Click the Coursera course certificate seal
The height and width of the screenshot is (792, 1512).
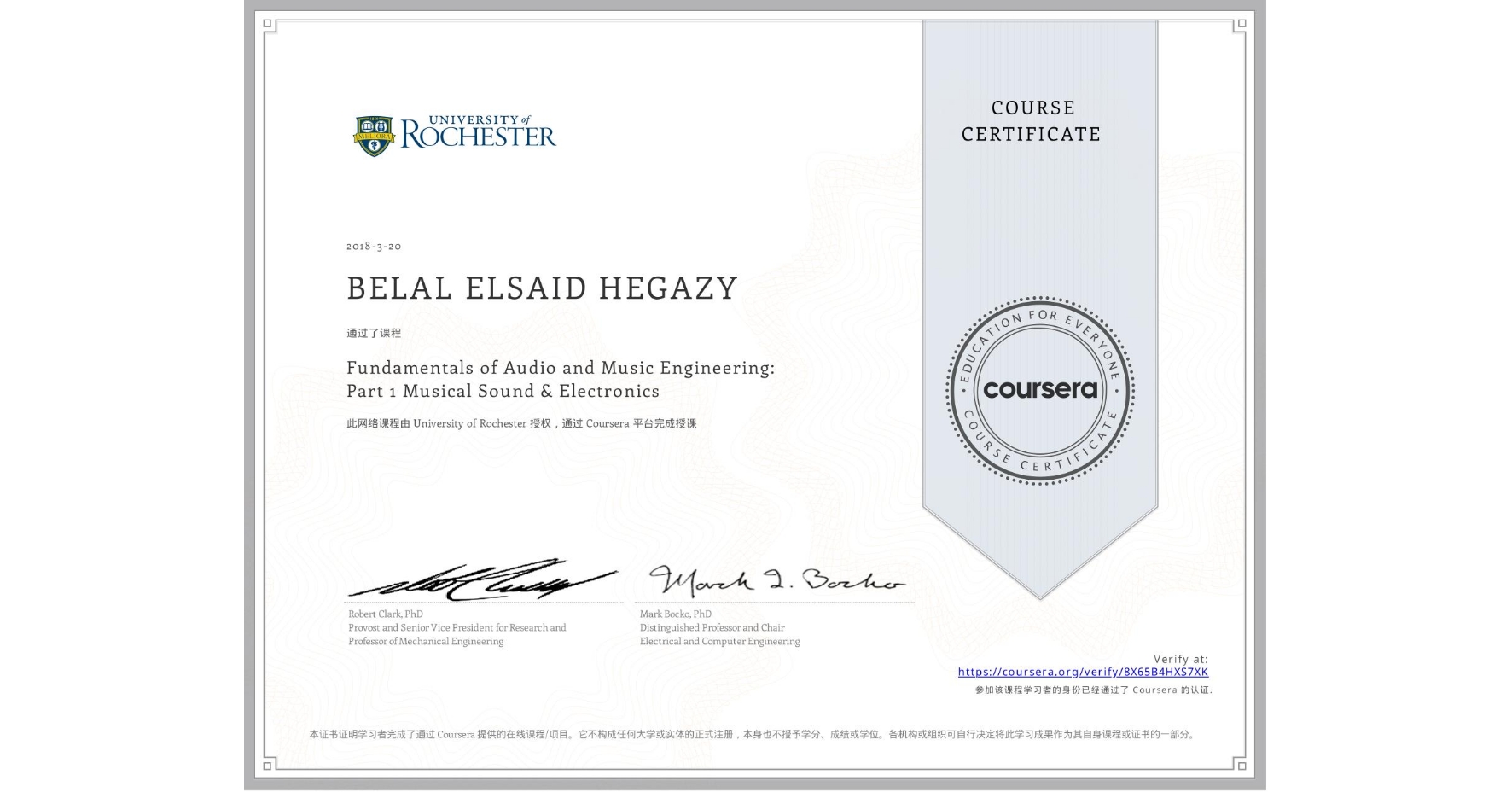click(x=1039, y=390)
